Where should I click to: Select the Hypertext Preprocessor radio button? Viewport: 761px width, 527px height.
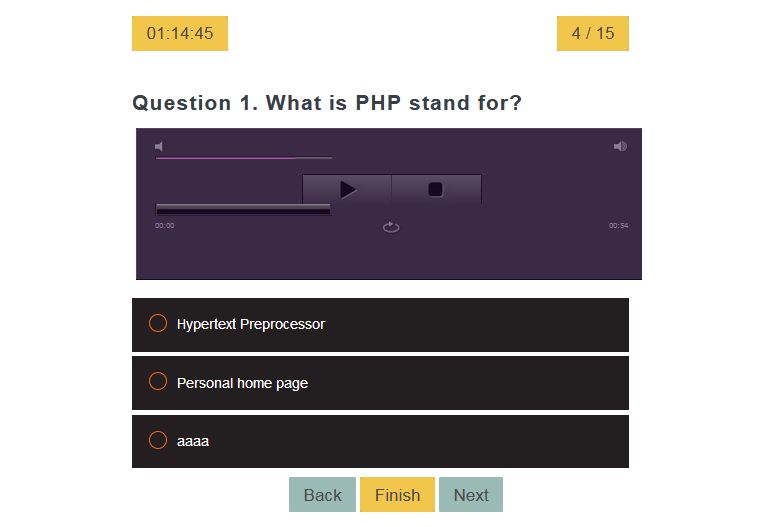pyautogui.click(x=157, y=323)
